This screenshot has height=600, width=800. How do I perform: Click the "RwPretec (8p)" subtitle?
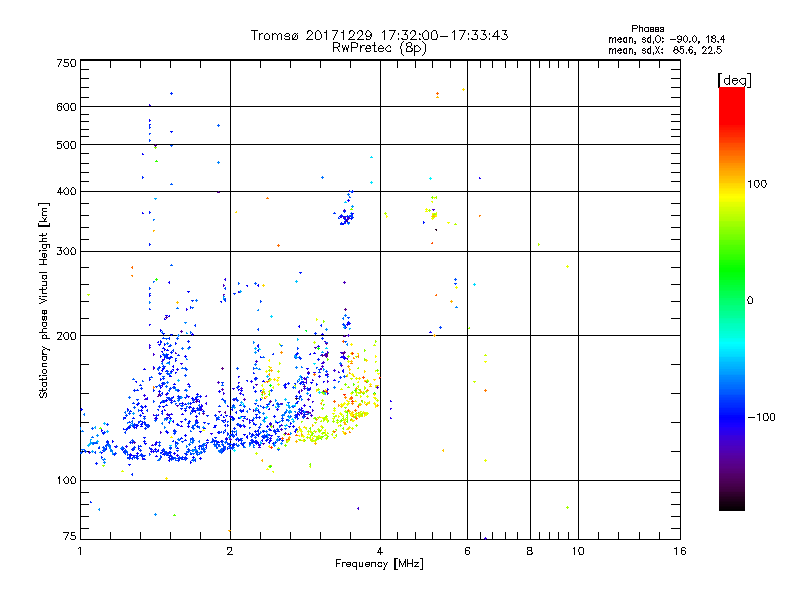pos(379,48)
